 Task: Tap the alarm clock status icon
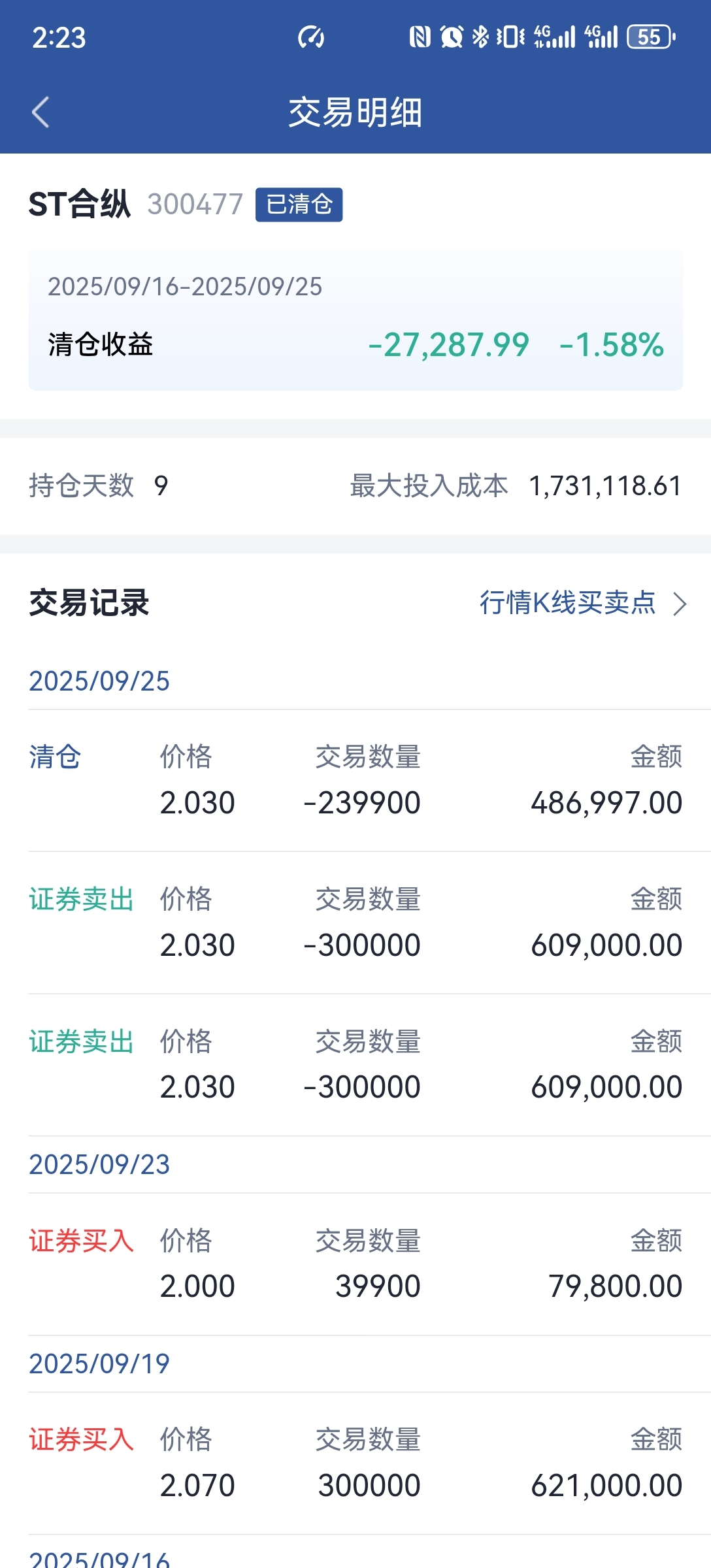click(452, 37)
